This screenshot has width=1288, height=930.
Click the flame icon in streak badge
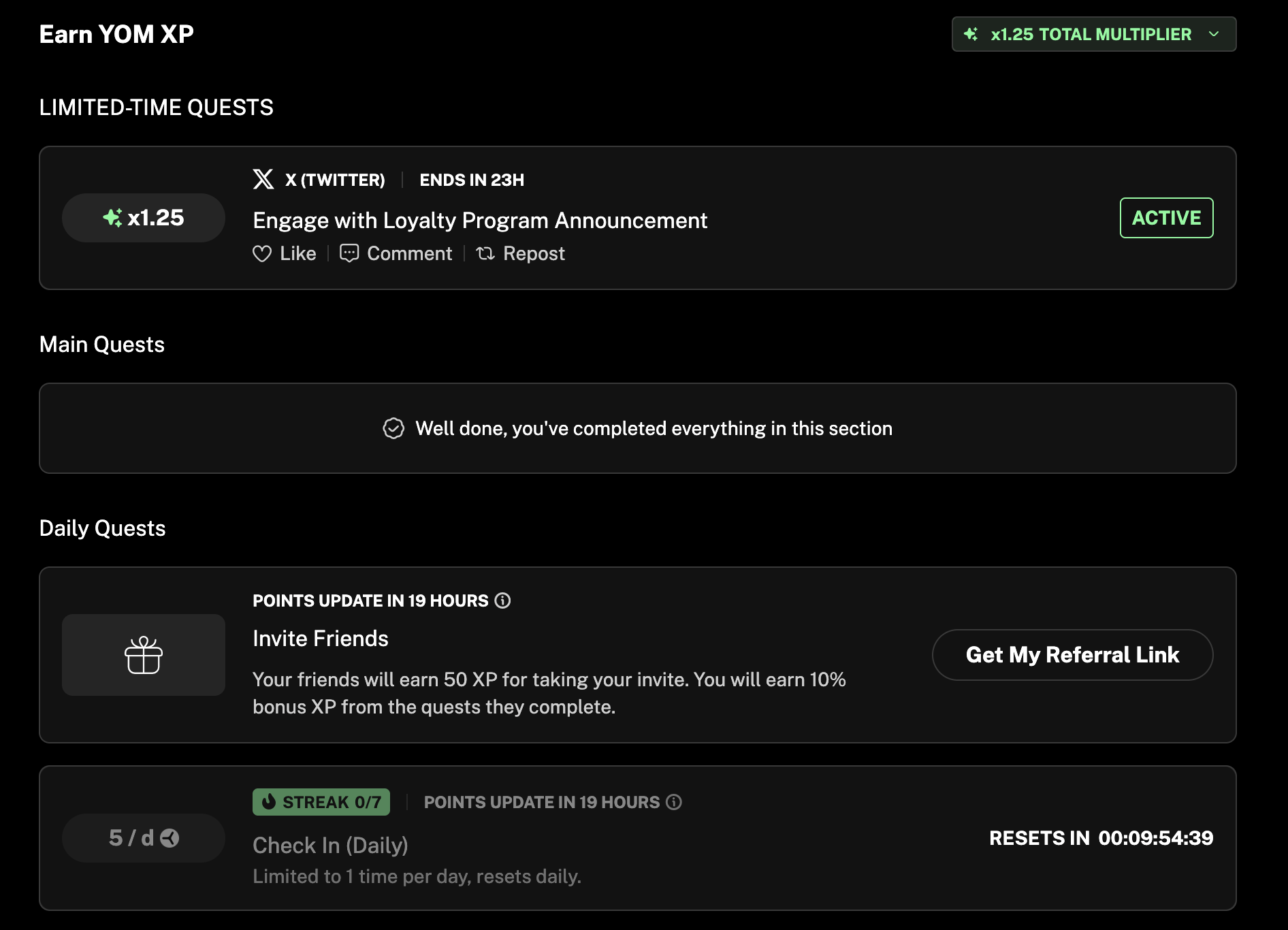(x=269, y=802)
